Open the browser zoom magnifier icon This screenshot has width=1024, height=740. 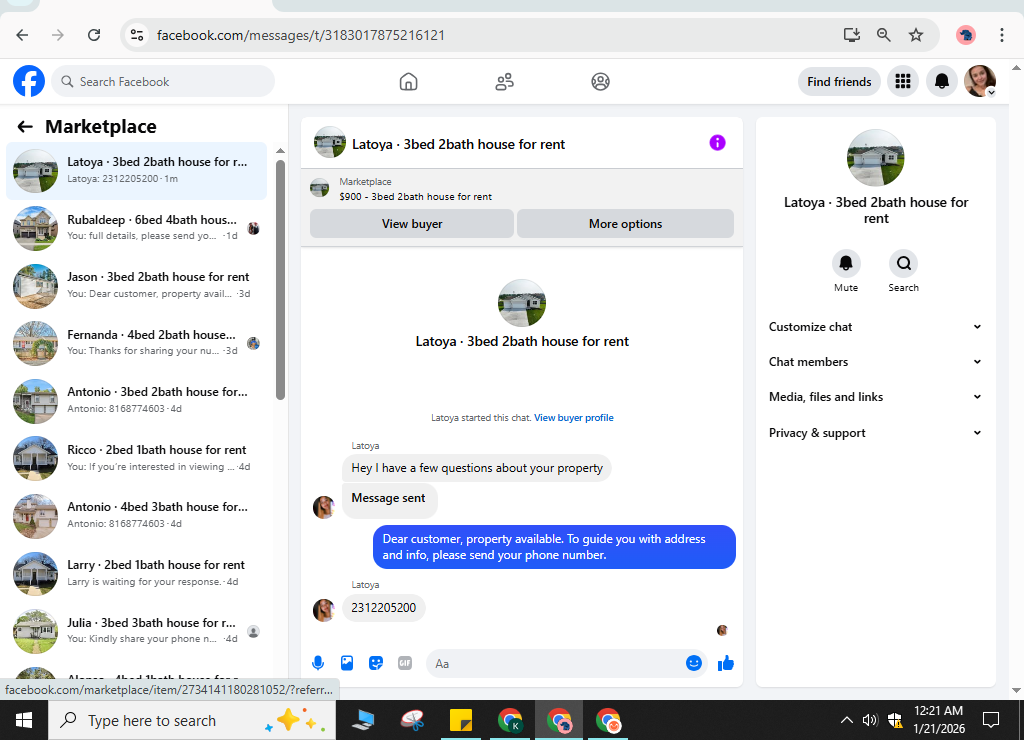click(884, 35)
